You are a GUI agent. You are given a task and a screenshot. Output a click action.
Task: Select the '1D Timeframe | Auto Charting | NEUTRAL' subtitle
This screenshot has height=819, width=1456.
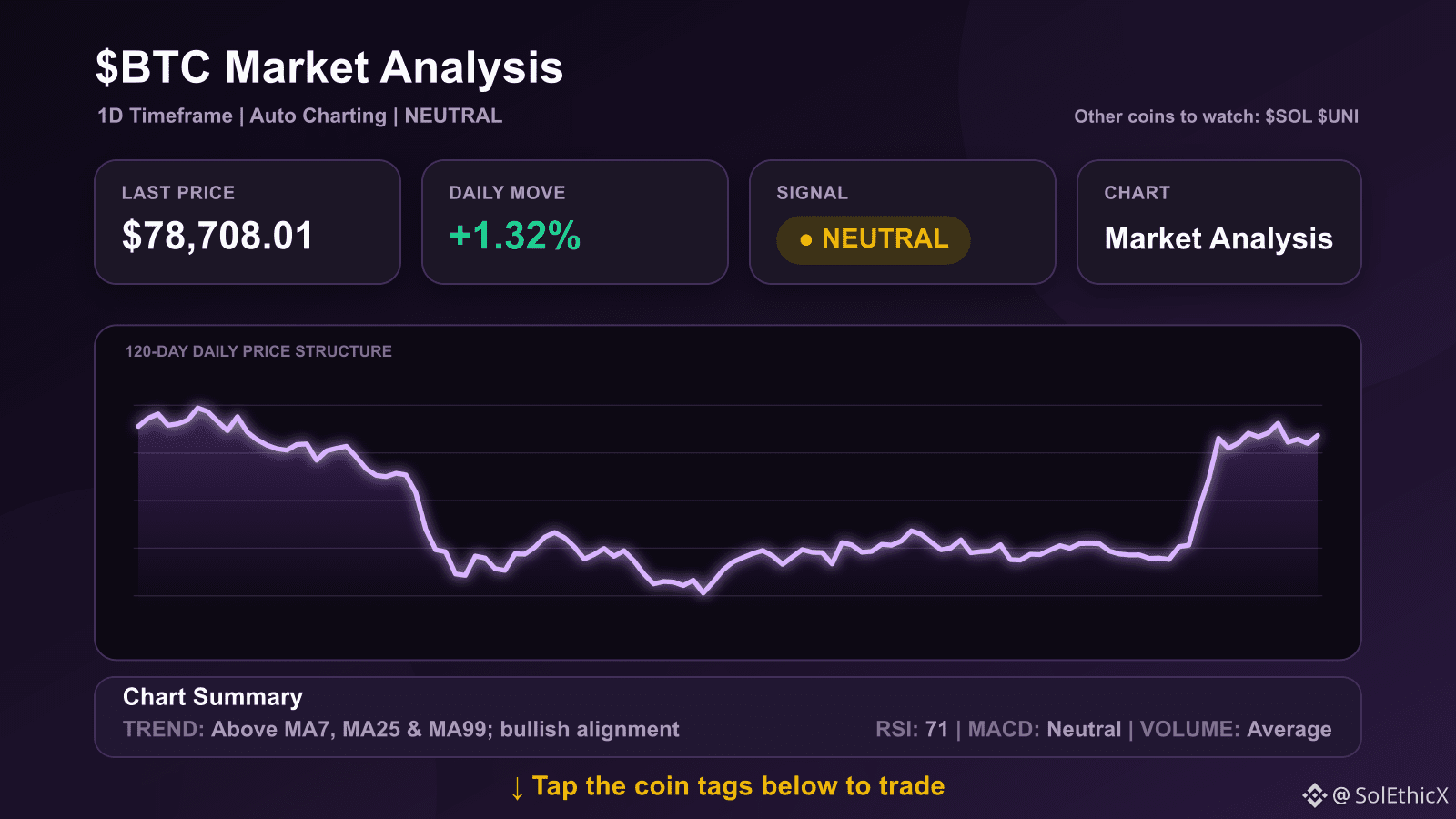coord(299,116)
